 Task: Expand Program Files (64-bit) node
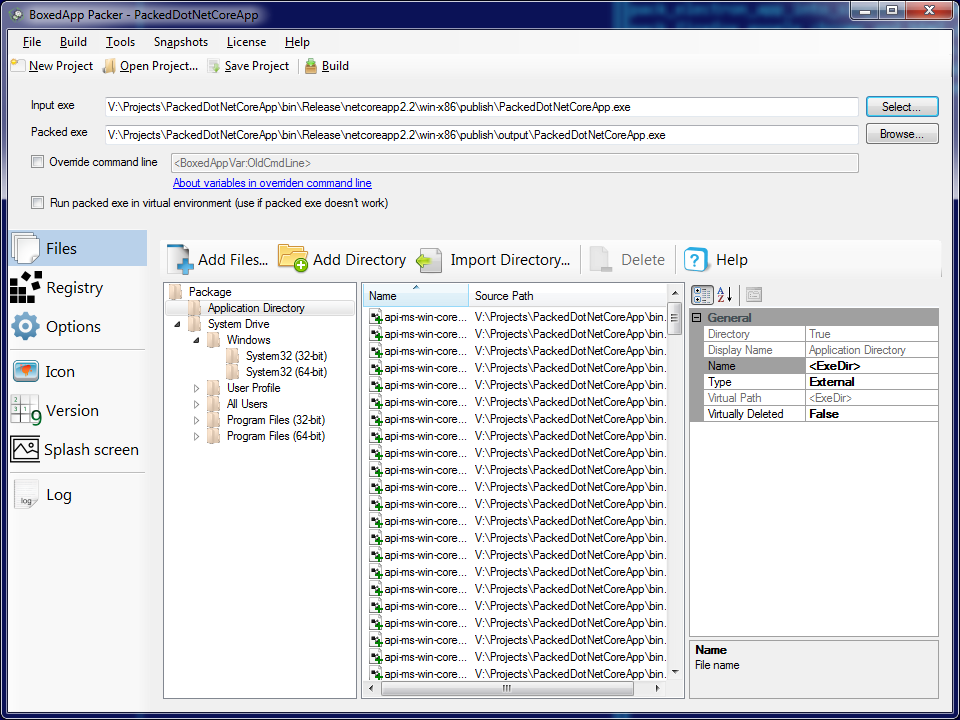[x=197, y=437]
